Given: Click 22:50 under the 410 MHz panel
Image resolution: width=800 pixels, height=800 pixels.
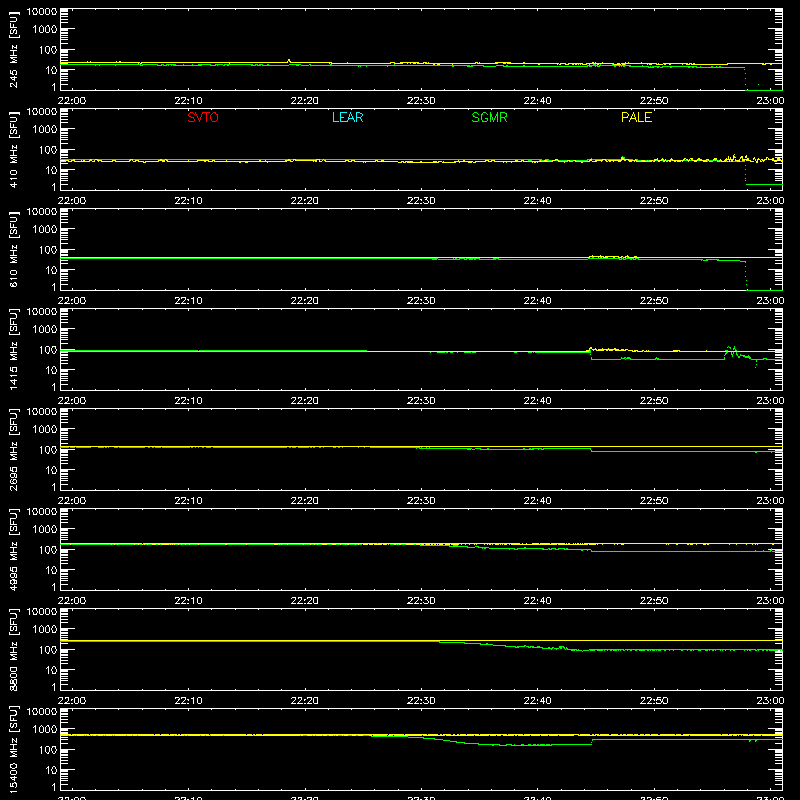Looking at the screenshot, I should click(654, 201).
